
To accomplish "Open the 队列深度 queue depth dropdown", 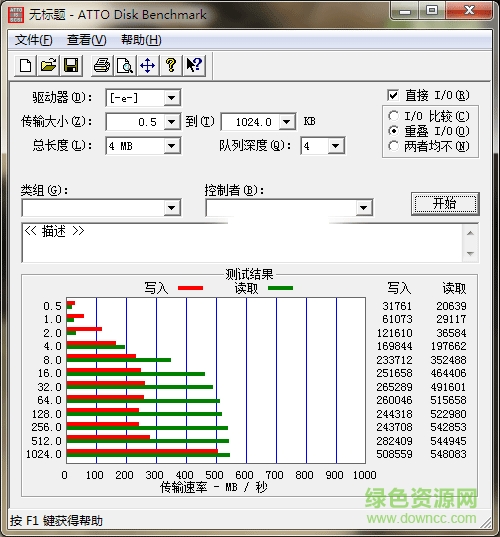I will (x=336, y=146).
